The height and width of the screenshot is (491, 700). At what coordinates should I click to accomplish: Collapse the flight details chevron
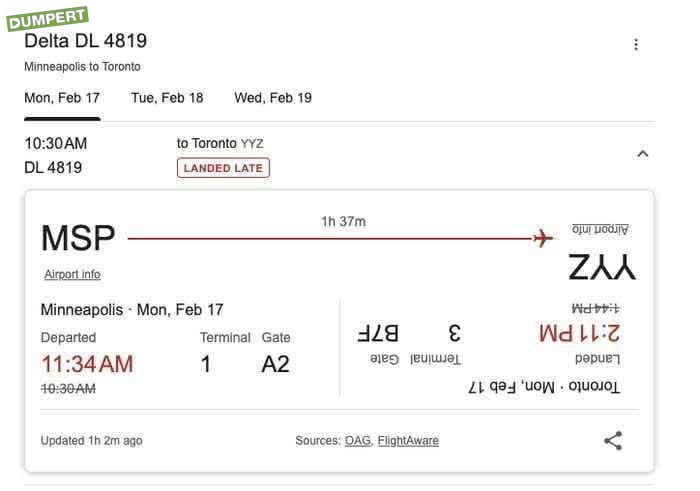643,154
